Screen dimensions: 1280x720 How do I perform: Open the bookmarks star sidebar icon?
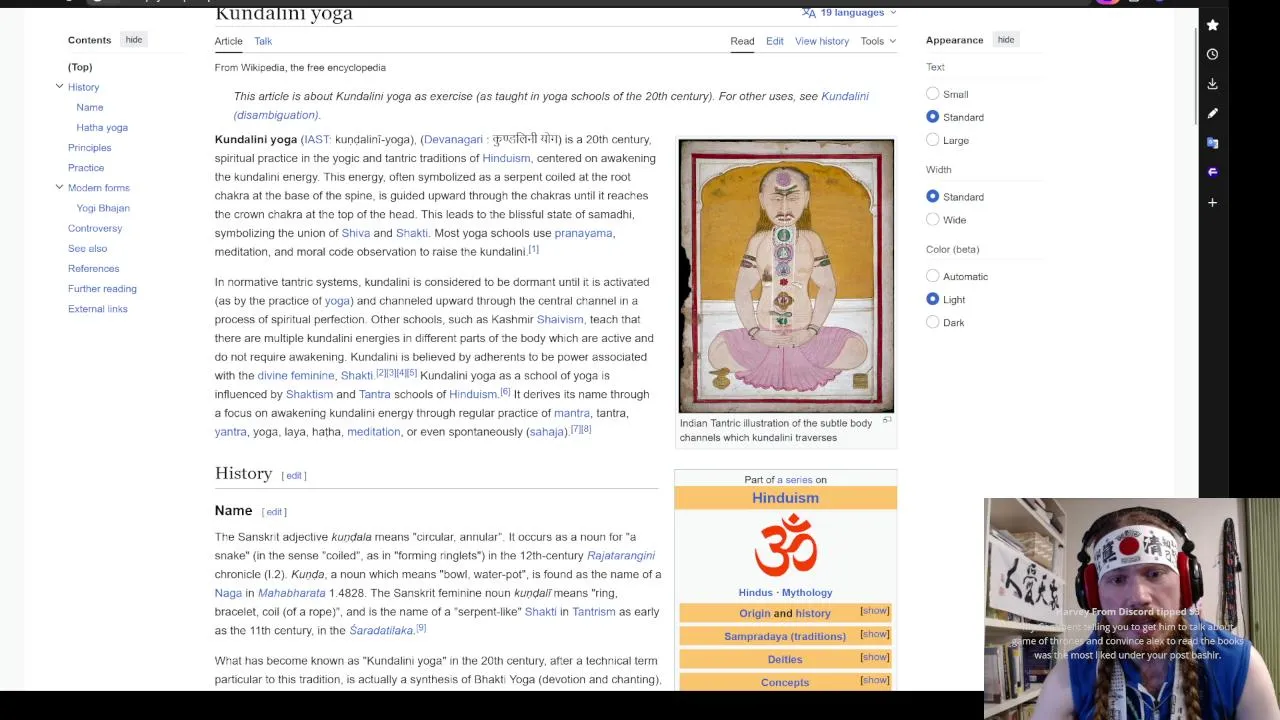pyautogui.click(x=1212, y=25)
